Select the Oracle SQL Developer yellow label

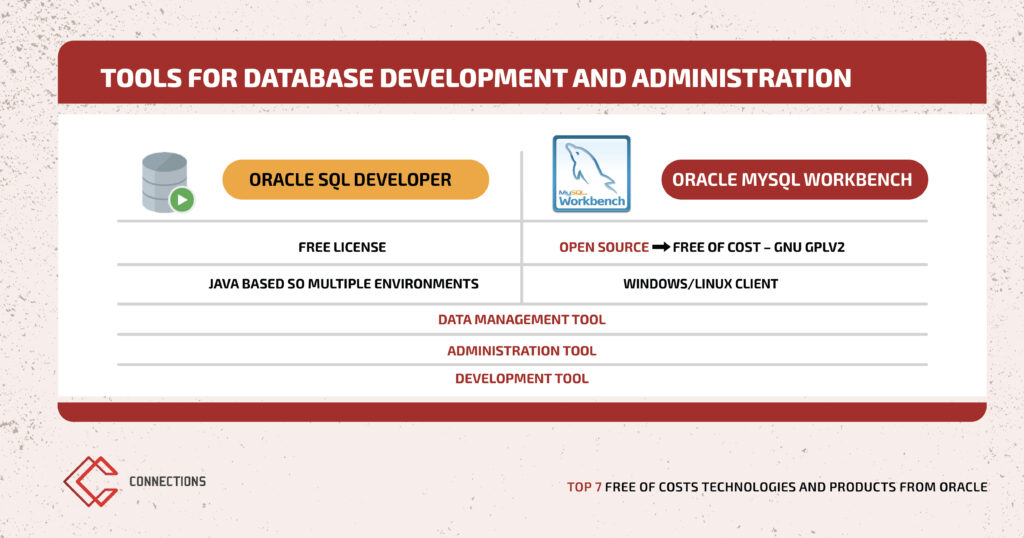[x=356, y=180]
